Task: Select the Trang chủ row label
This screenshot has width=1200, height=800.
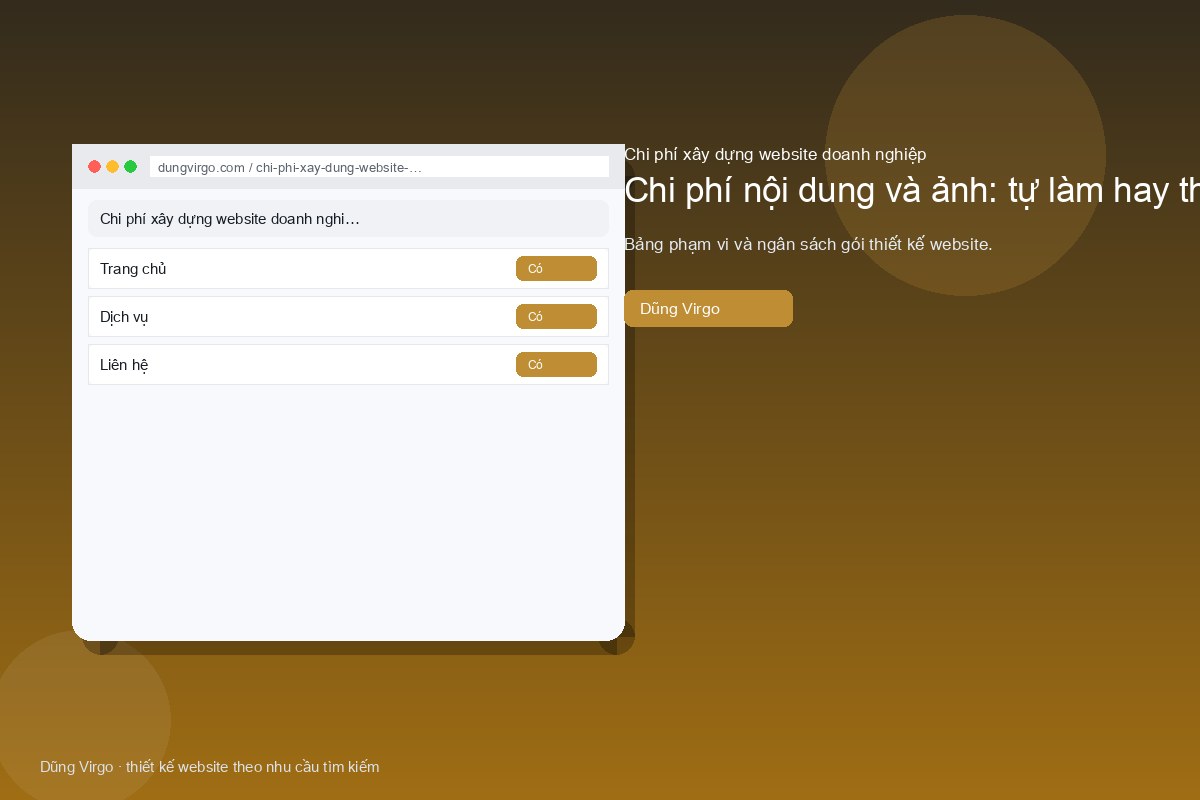Action: (133, 269)
